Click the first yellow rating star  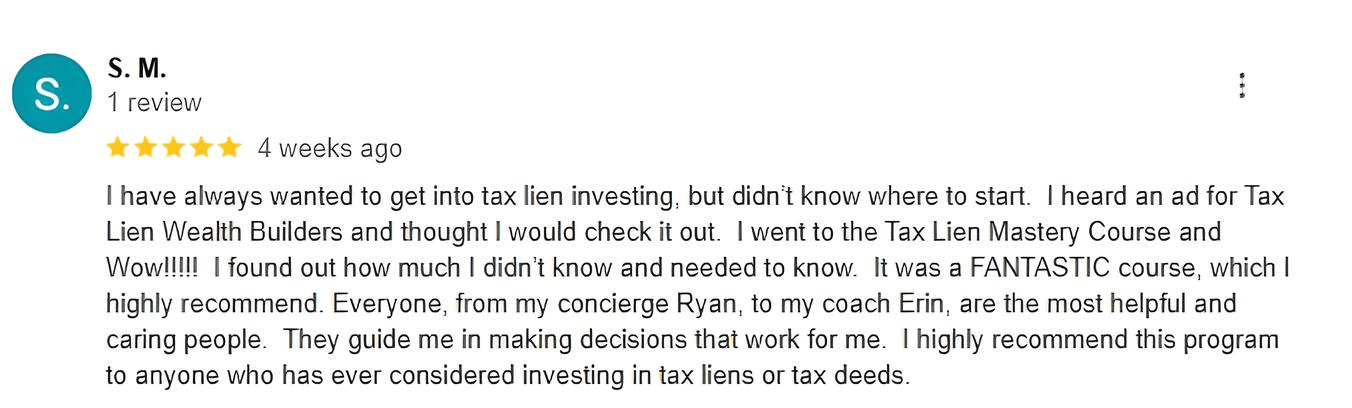tap(117, 148)
